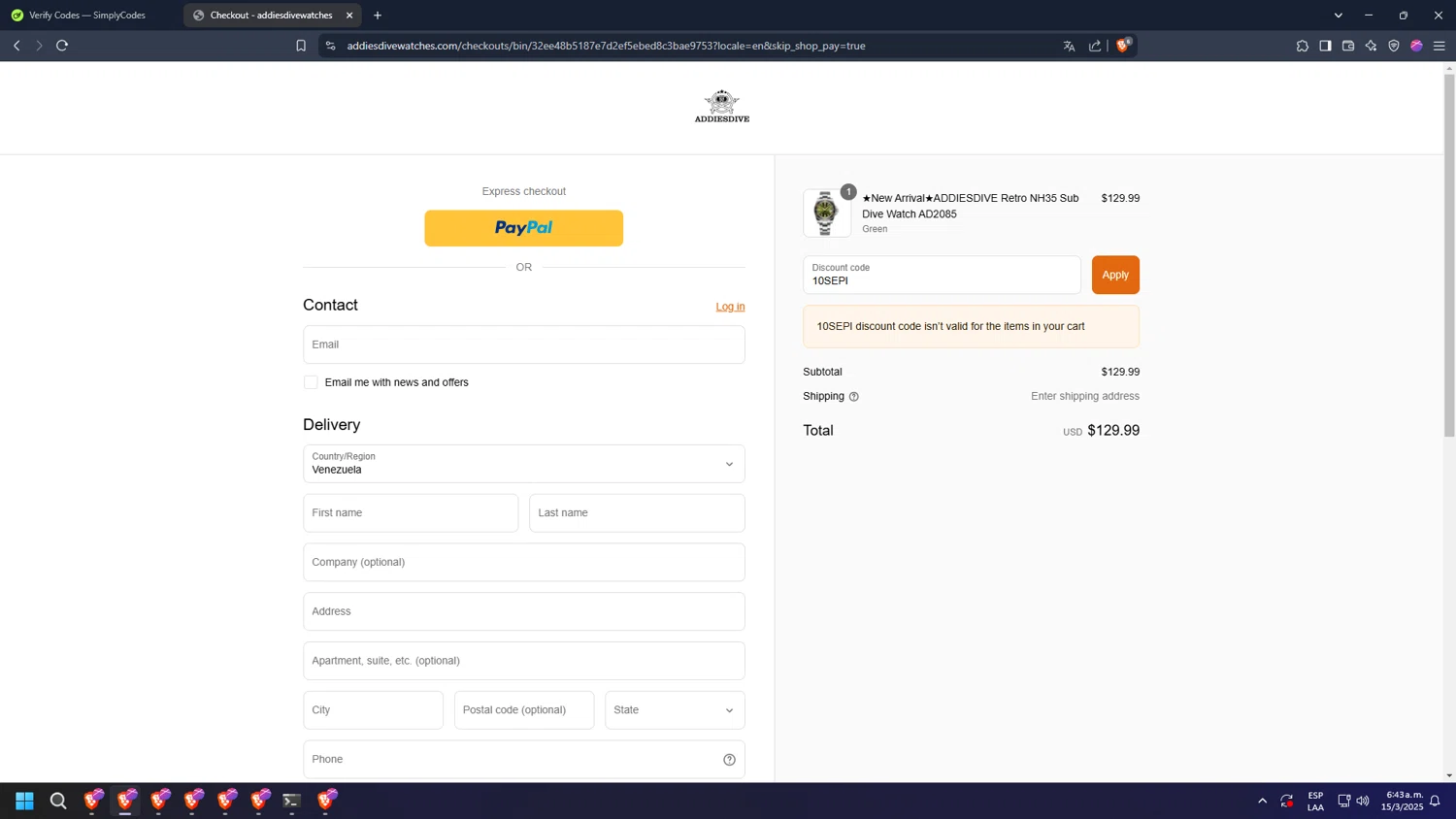Show shipping info help icon
The width and height of the screenshot is (1456, 819).
coord(854,397)
